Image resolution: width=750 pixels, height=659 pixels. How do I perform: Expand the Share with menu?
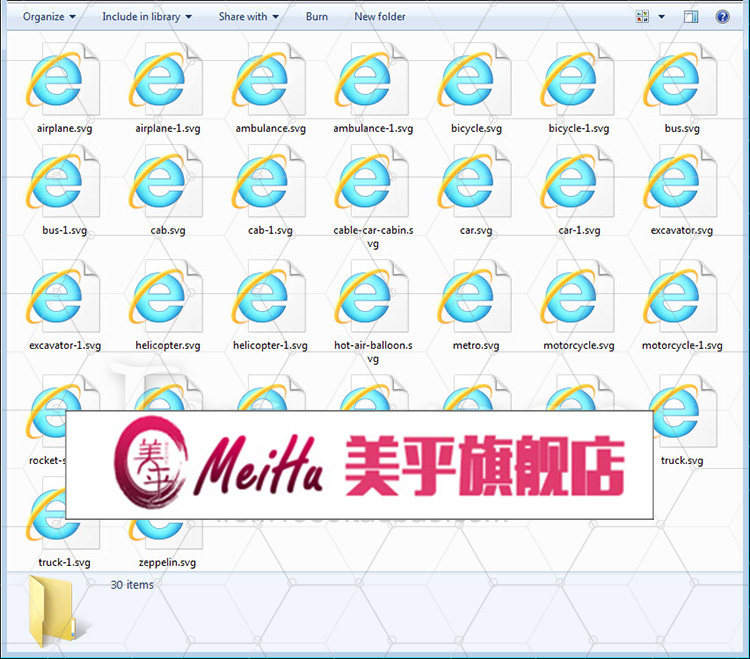click(249, 17)
